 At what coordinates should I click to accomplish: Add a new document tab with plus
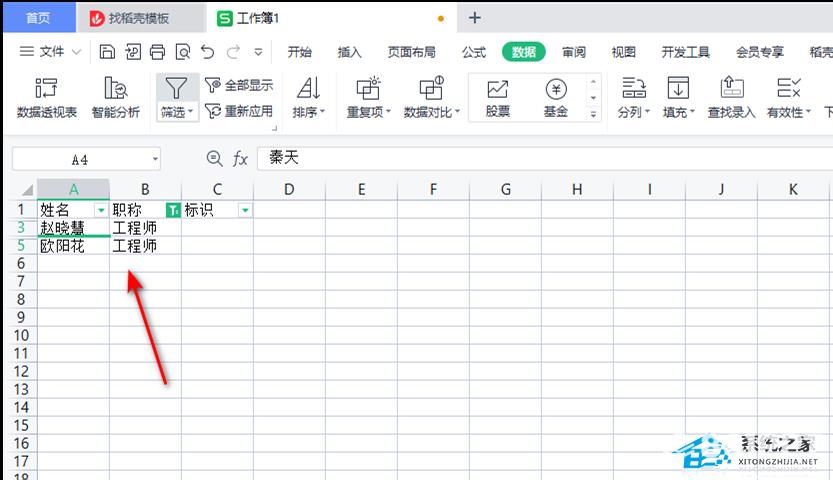(474, 18)
